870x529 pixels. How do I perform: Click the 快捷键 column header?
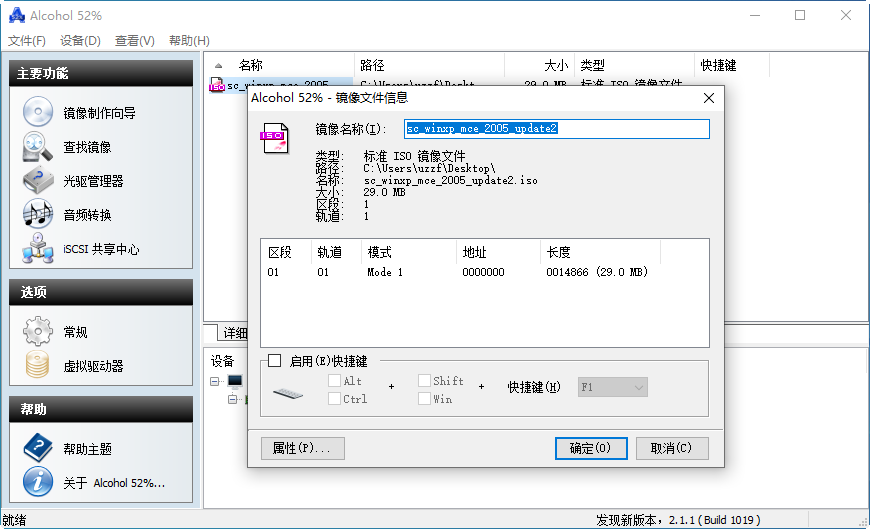[732, 66]
